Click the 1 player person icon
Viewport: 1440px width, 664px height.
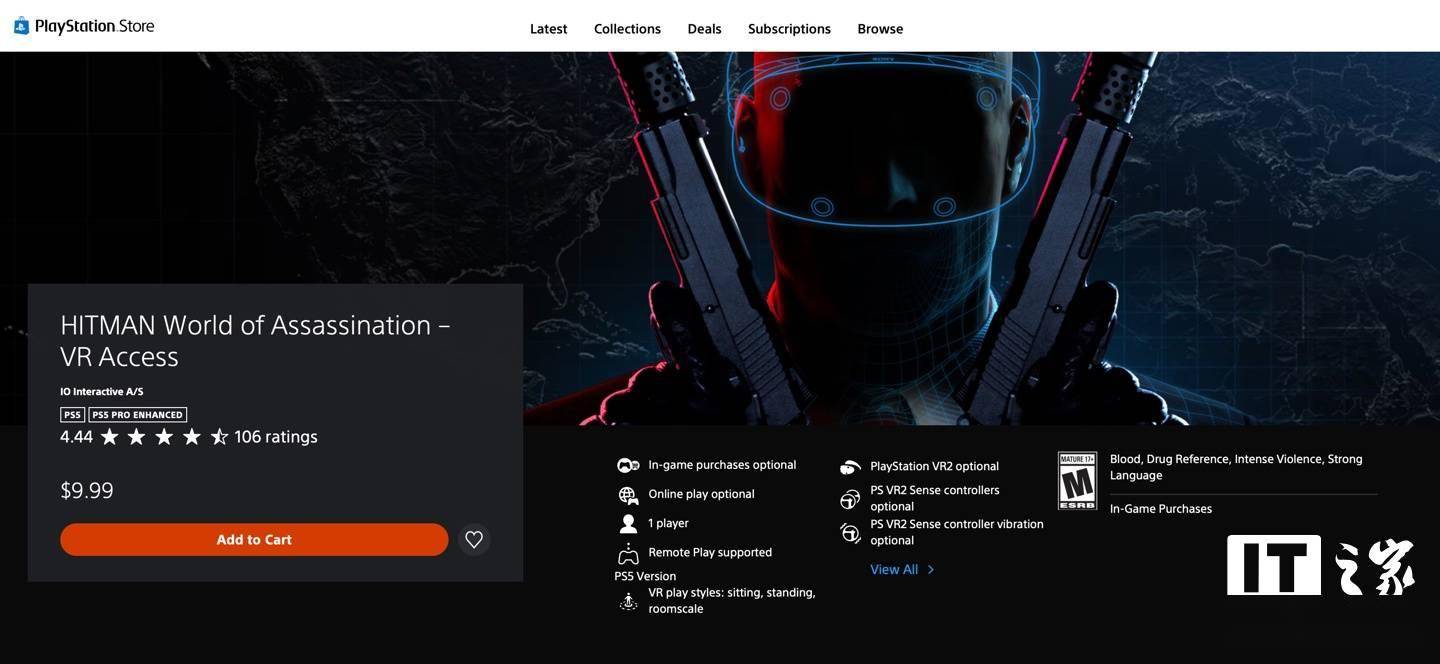[x=628, y=524]
